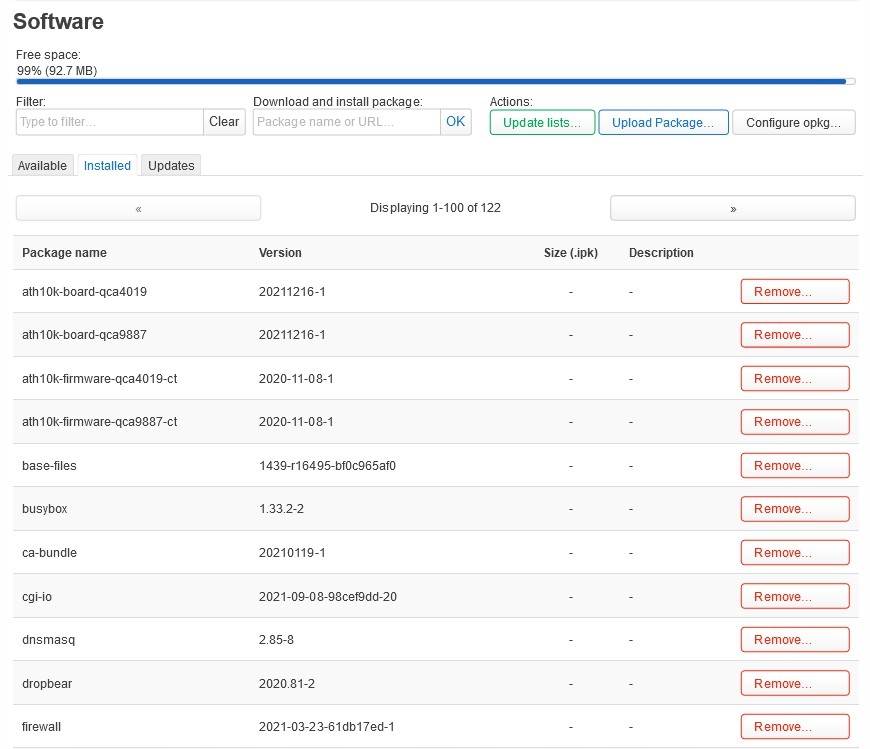This screenshot has height=749, width=870.
Task: Go to next page of packages
Action: pos(732,208)
